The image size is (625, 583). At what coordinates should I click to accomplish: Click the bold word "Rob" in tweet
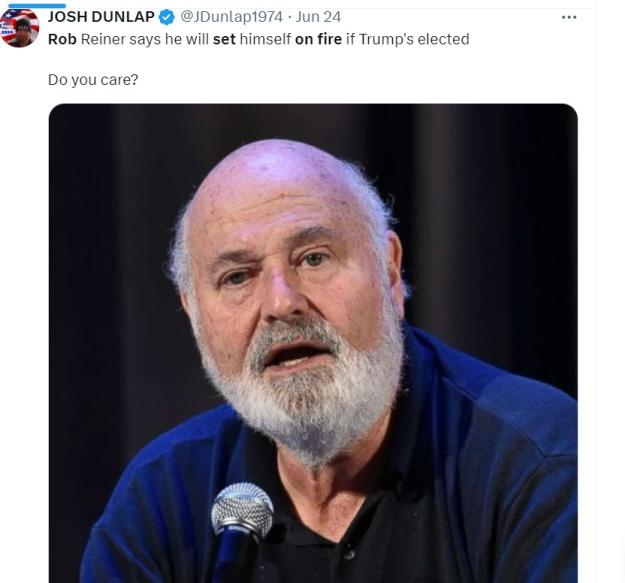[62, 39]
